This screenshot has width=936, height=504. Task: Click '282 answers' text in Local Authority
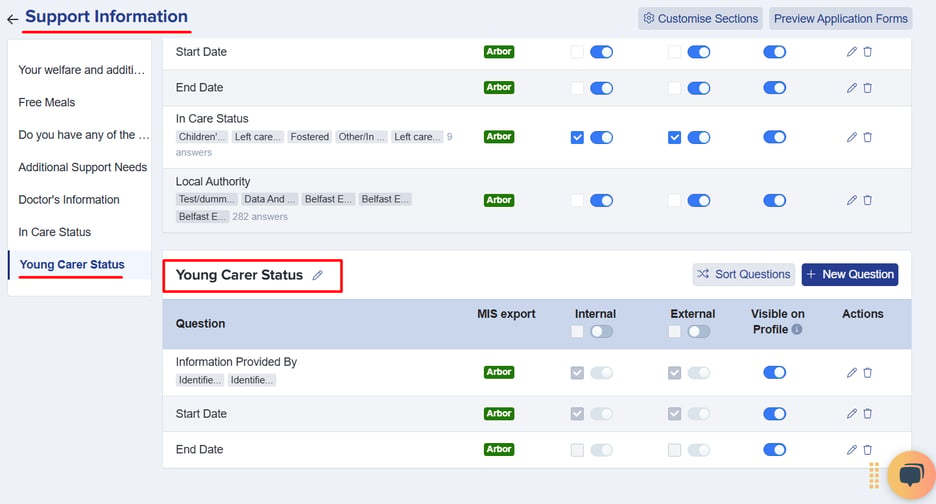pyautogui.click(x=260, y=217)
